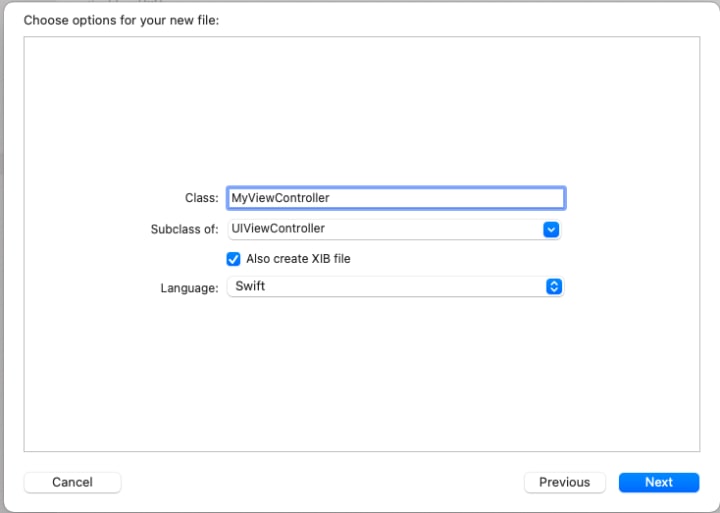Expand the Subclass of suggestions list
This screenshot has height=513, width=720.
[x=551, y=229]
